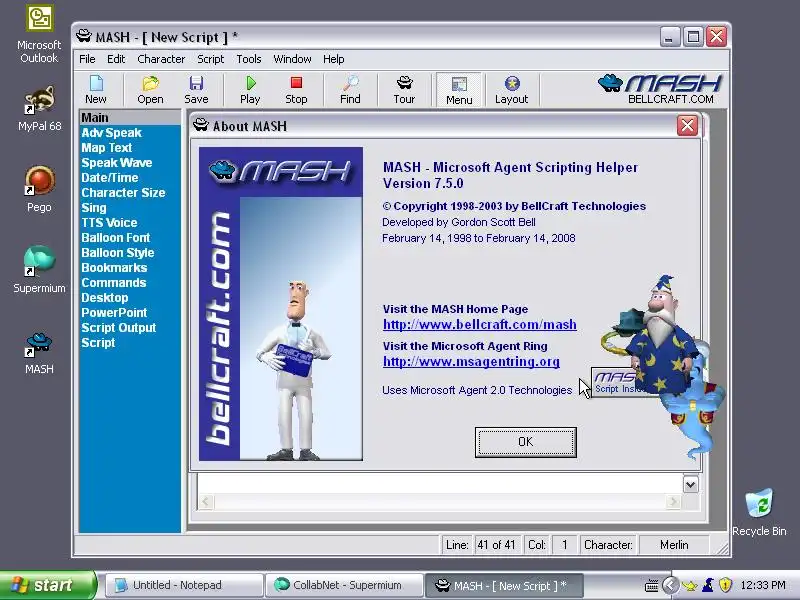The height and width of the screenshot is (600, 800).
Task: Click the horizontal scrollbar left arrow
Action: click(205, 502)
